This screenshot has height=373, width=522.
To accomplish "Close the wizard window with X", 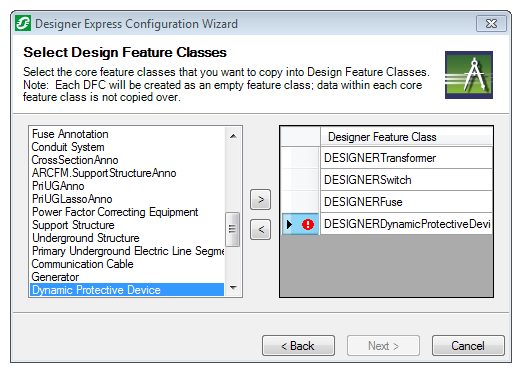I will (x=491, y=24).
